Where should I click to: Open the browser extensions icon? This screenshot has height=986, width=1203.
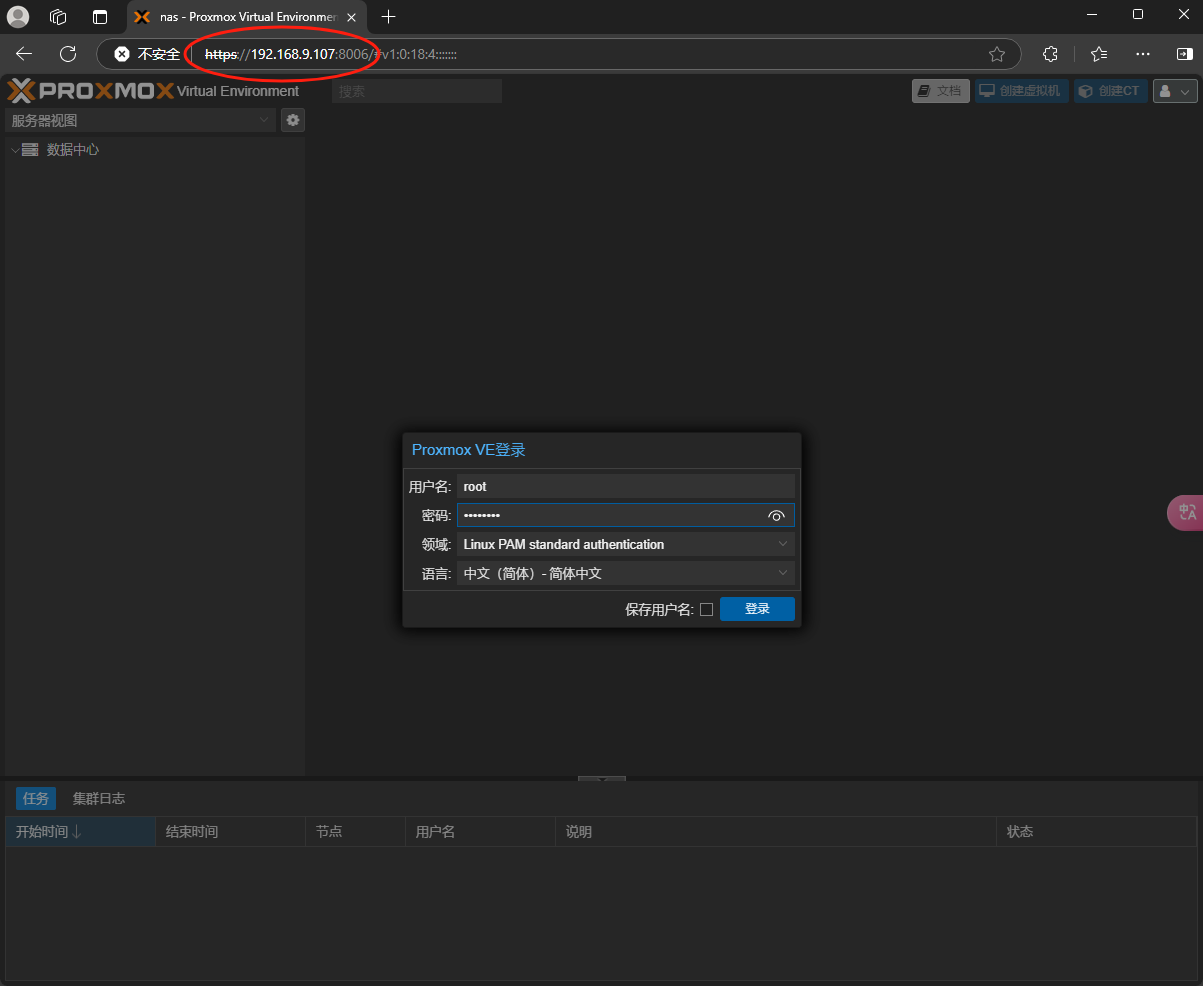point(1050,54)
